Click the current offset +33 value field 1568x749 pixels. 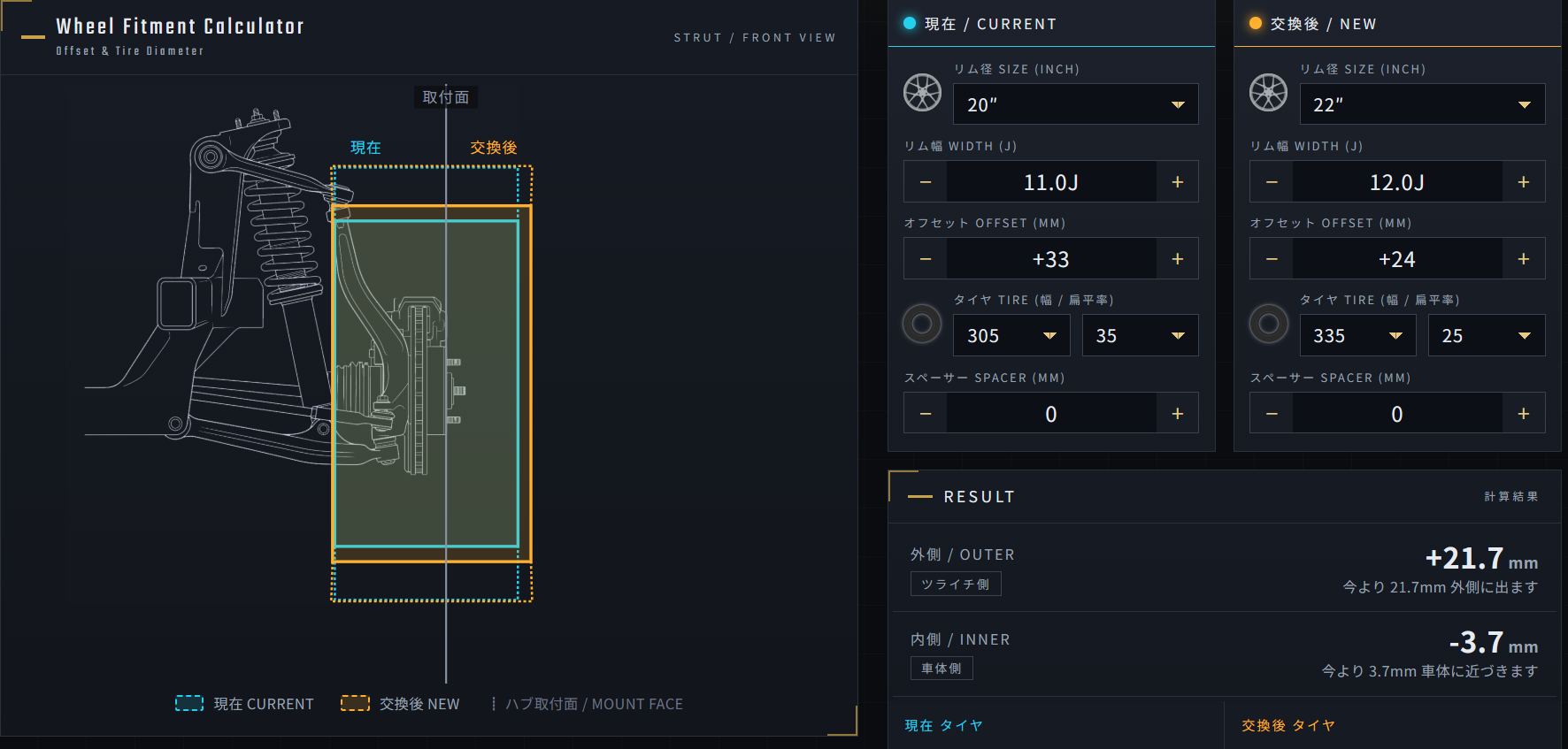point(1051,259)
